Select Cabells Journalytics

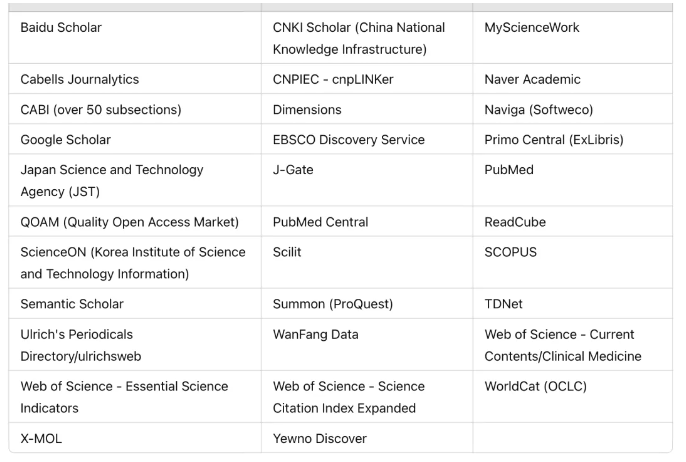point(80,79)
